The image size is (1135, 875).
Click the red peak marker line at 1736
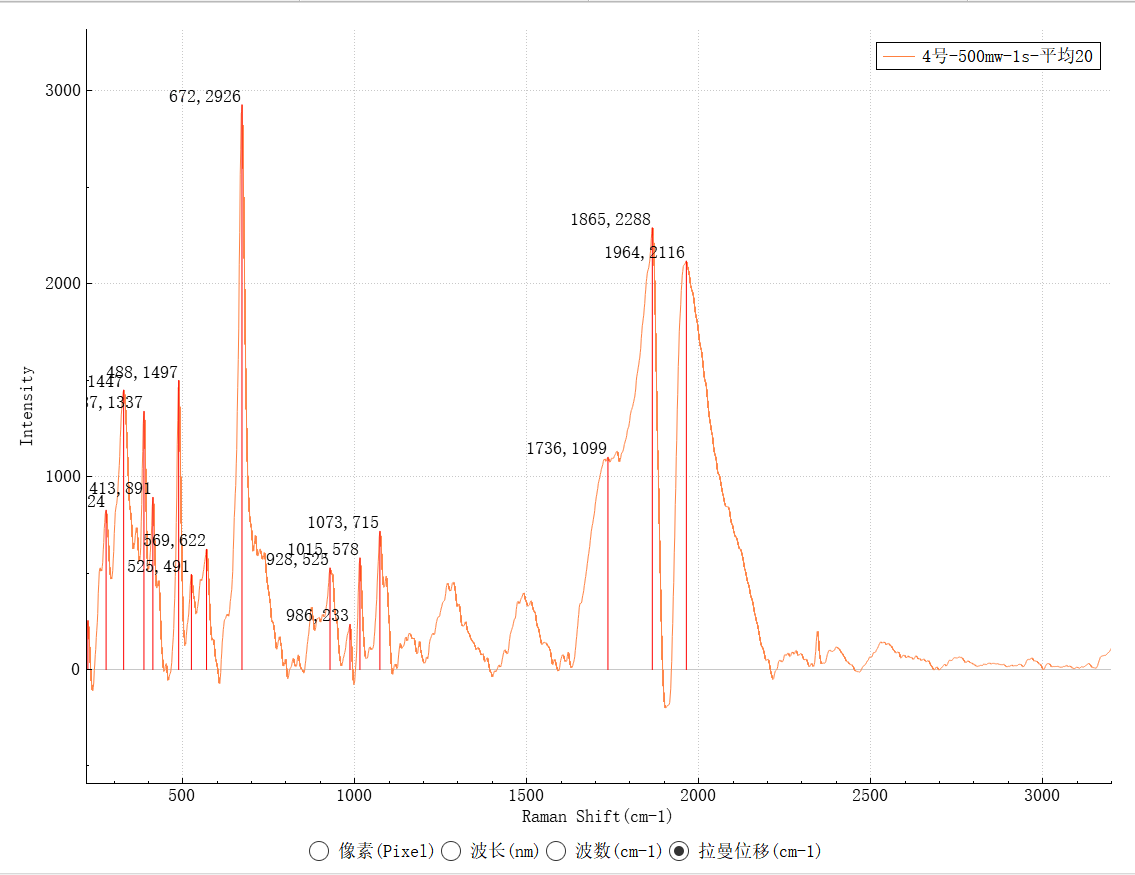pos(608,564)
